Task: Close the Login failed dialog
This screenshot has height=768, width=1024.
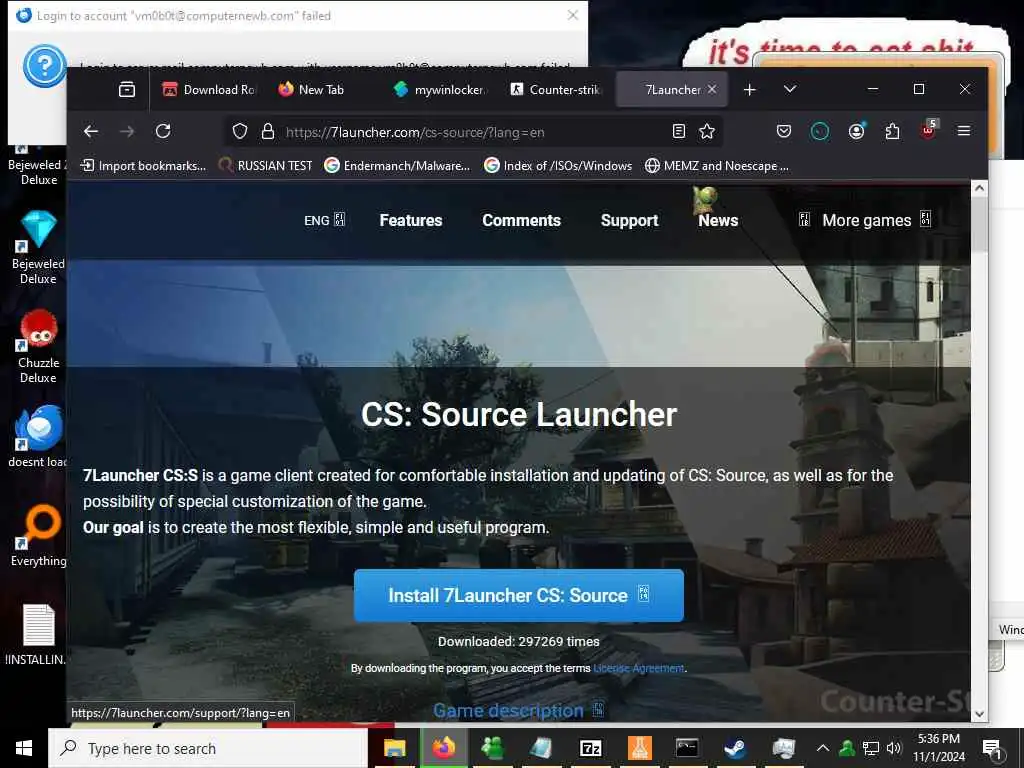Action: click(x=573, y=14)
